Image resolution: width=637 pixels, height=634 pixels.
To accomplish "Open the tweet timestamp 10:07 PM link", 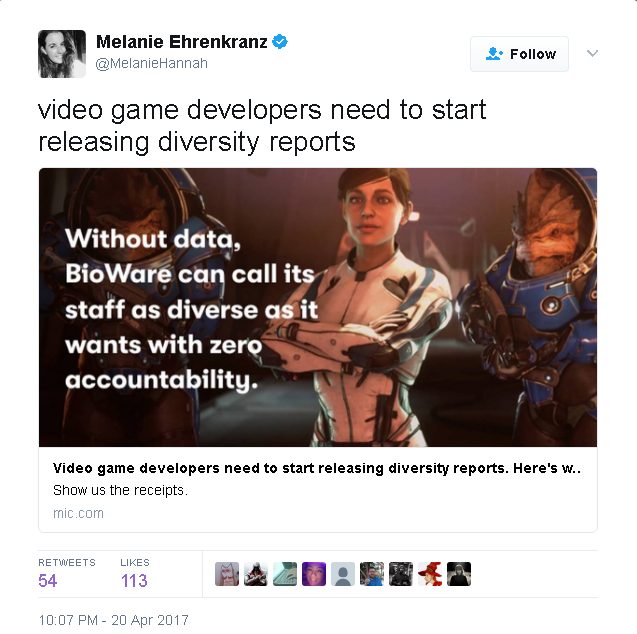I will click(113, 620).
